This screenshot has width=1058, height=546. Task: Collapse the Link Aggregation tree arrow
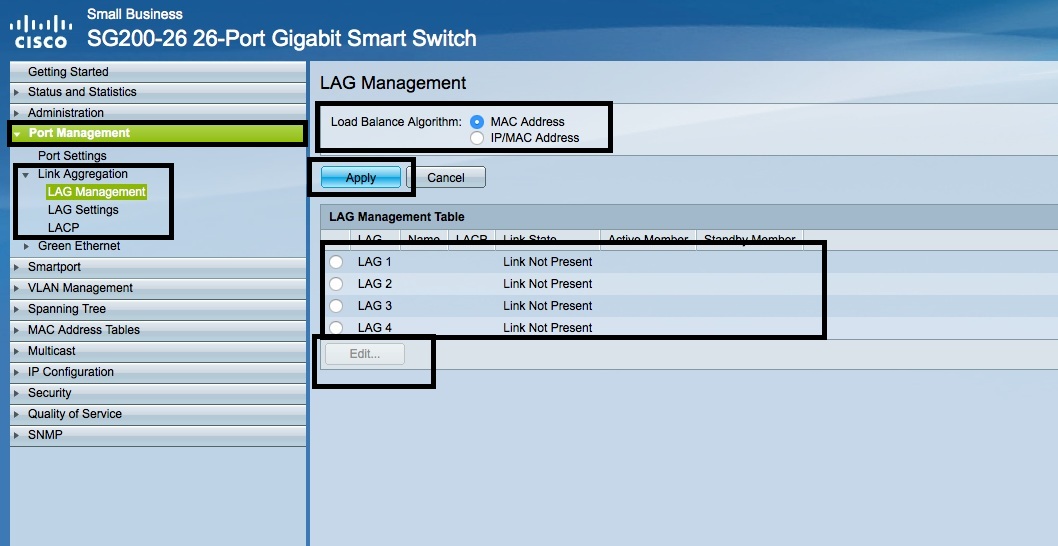(26, 175)
